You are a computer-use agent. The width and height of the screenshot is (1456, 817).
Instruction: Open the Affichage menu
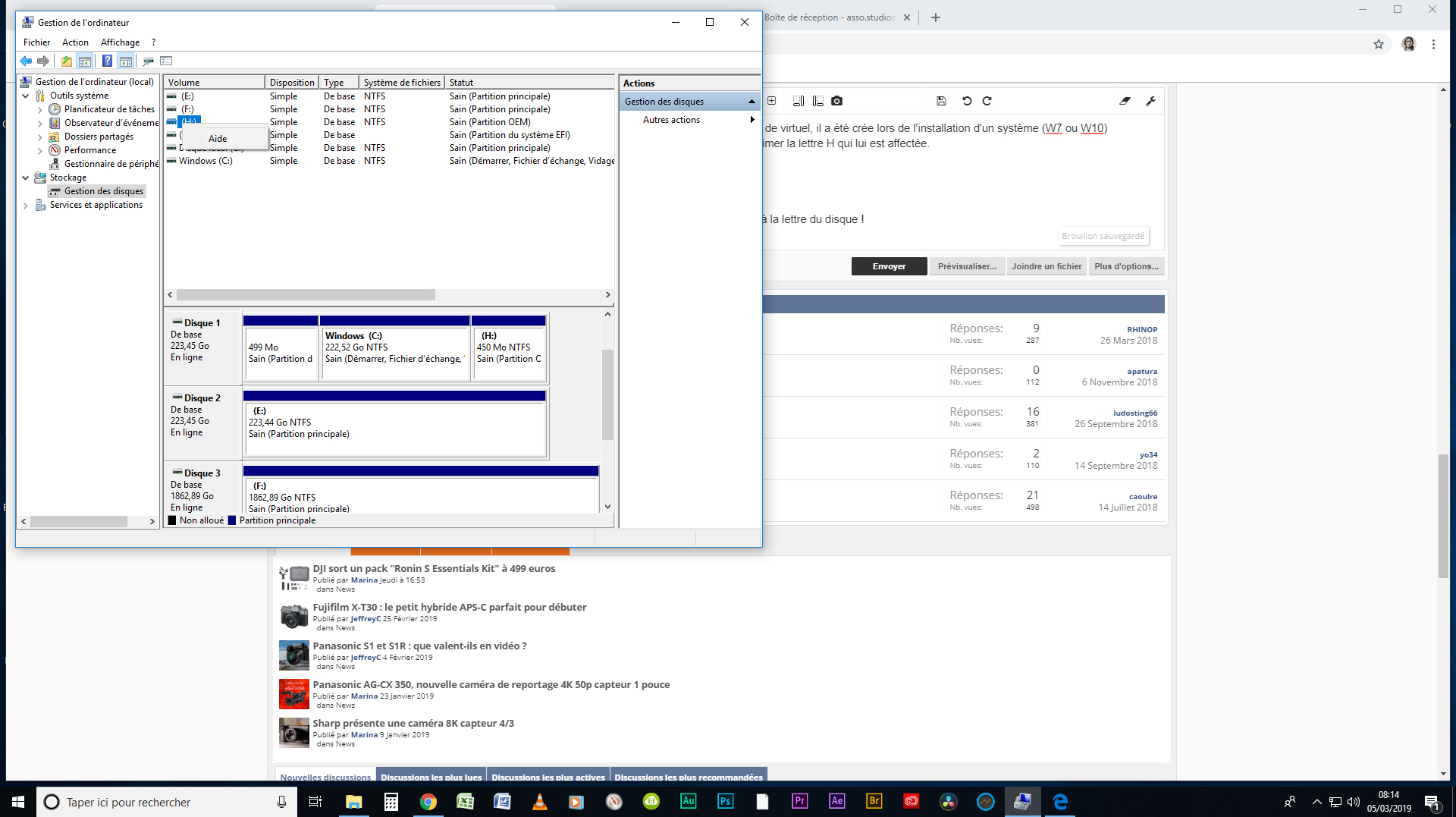tap(120, 42)
